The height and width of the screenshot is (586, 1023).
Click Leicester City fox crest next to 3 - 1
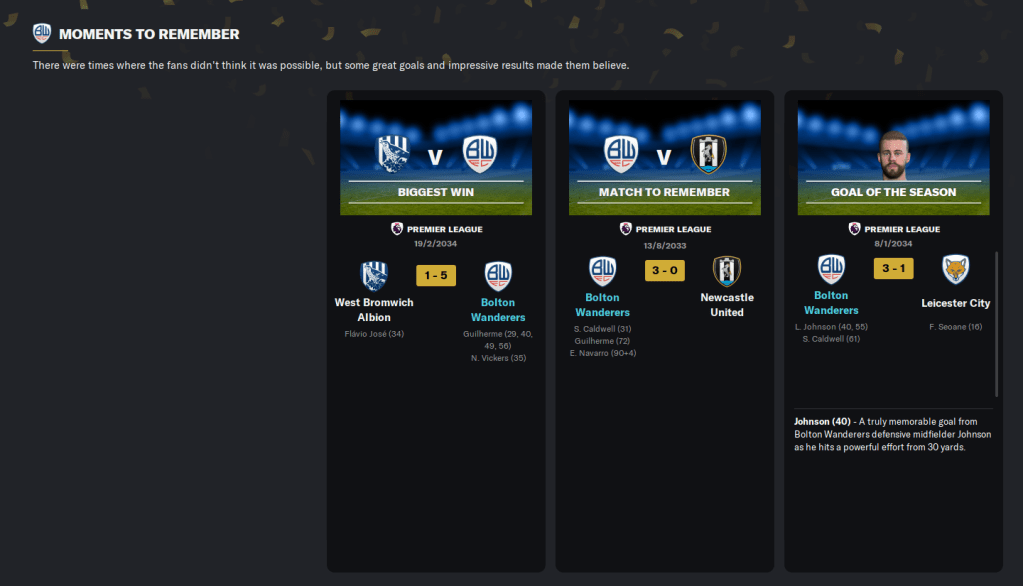point(956,269)
